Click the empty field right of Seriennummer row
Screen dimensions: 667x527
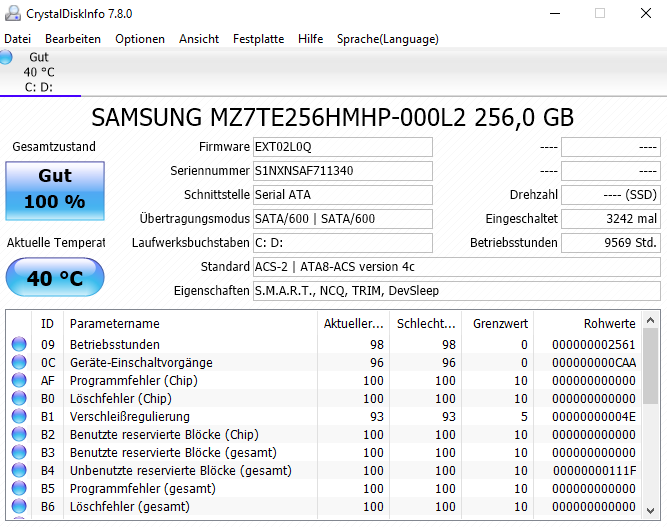[x=611, y=171]
